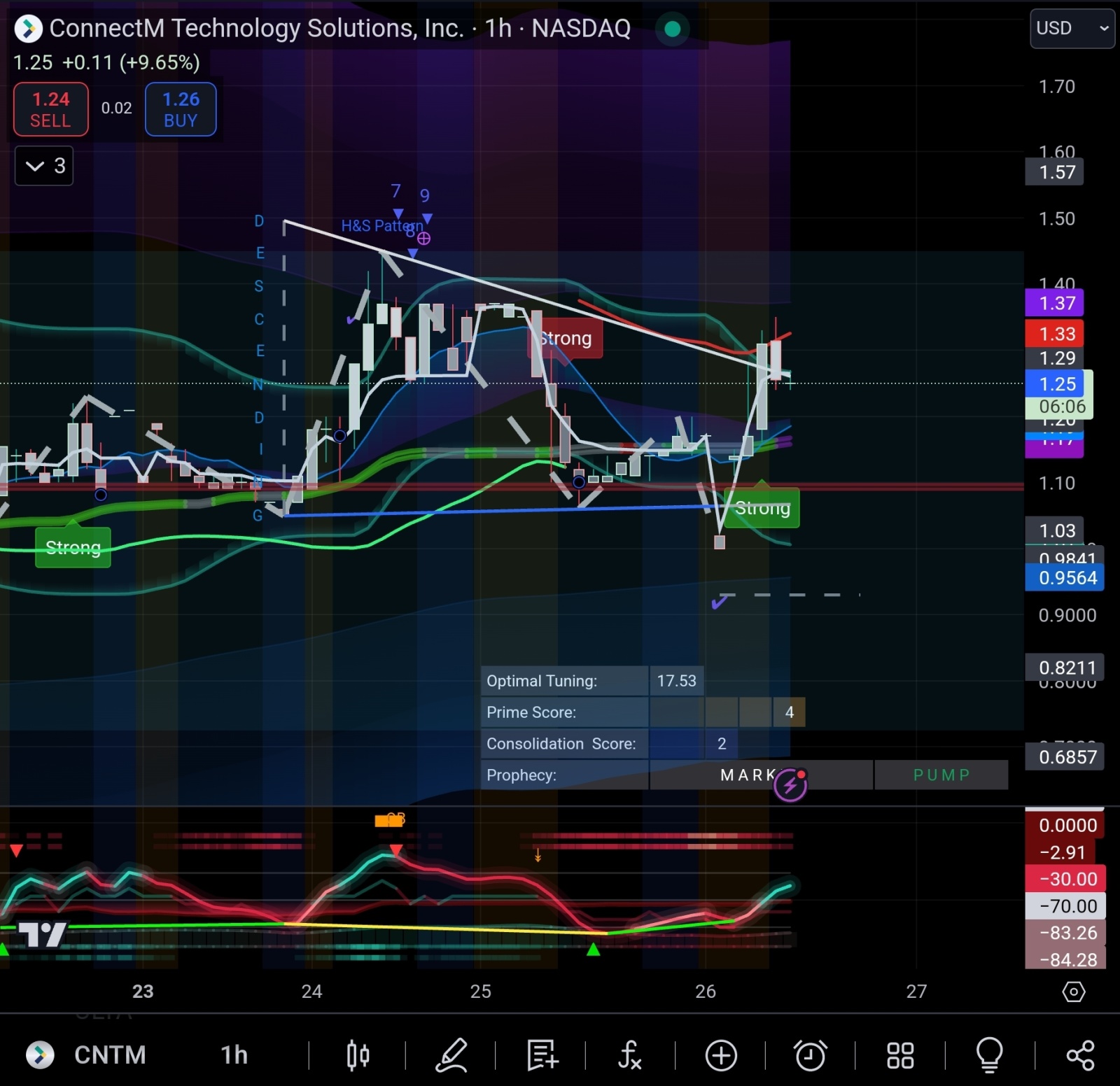Click the date label 26 on time axis
Screen dimensions: 1120x1086
pyautogui.click(x=706, y=992)
